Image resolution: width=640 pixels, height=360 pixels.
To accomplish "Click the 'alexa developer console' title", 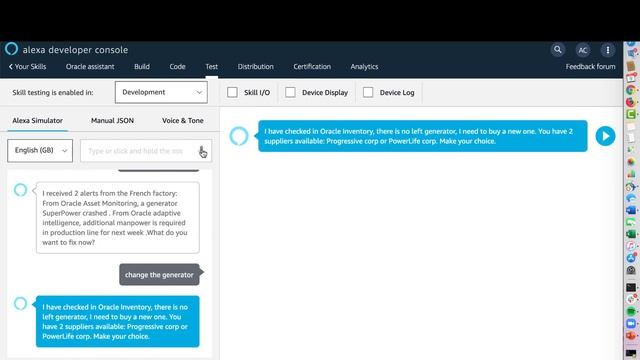I will 75,50.
